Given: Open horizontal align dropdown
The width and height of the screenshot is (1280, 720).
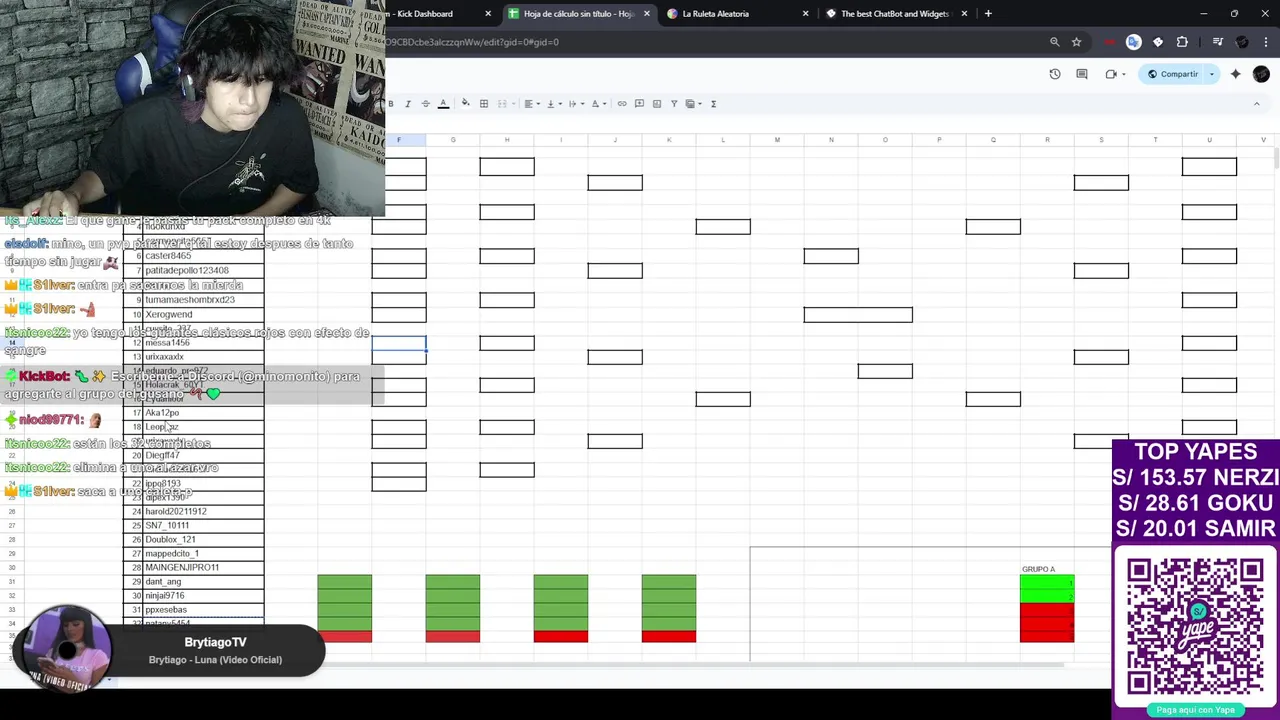Looking at the screenshot, I should [531, 104].
